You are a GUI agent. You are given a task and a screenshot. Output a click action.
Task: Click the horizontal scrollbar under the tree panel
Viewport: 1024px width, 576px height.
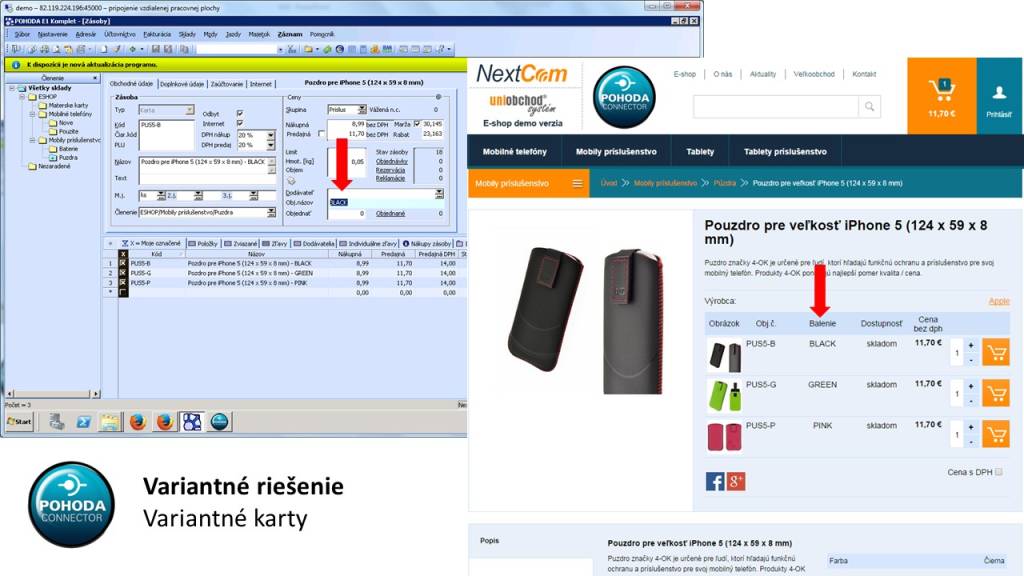[53, 394]
